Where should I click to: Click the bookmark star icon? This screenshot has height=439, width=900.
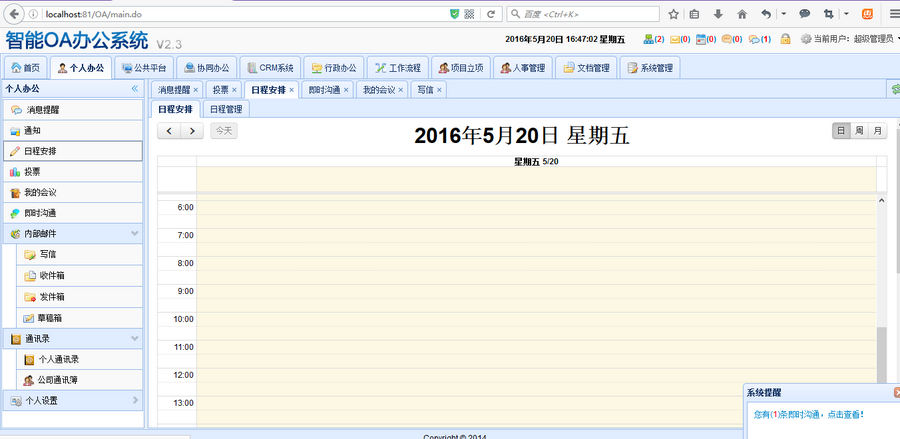673,14
